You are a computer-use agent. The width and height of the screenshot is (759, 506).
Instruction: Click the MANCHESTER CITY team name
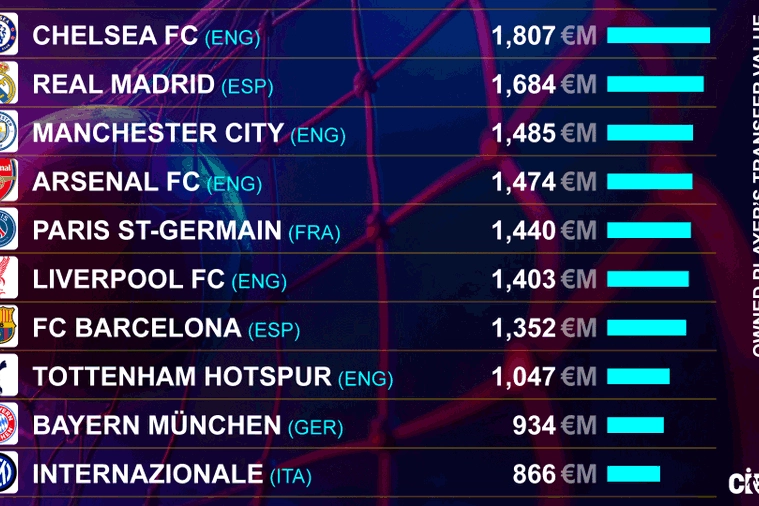coord(158,133)
